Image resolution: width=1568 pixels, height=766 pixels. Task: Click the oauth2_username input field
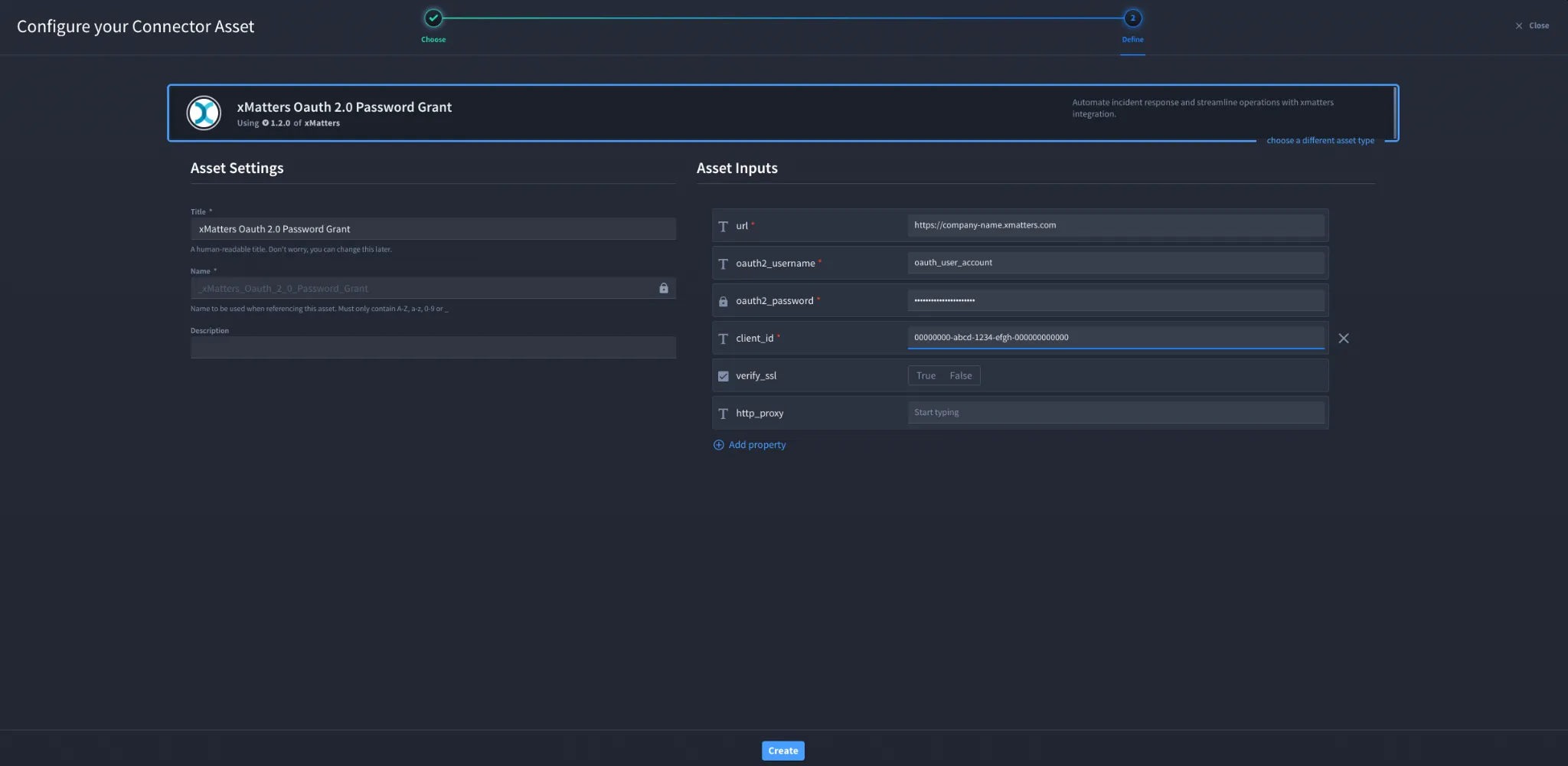click(x=1116, y=263)
